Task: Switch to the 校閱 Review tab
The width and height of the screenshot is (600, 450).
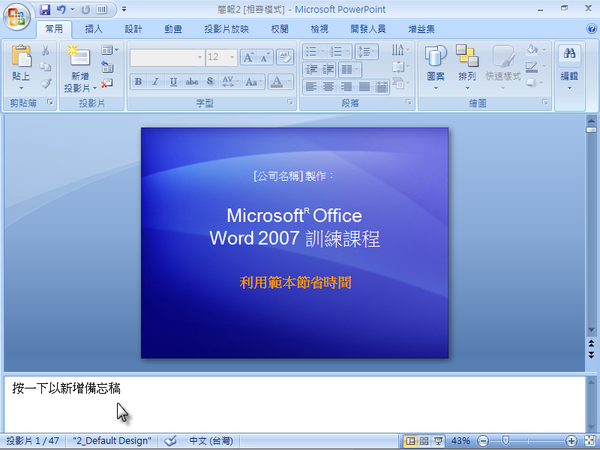Action: coord(279,29)
